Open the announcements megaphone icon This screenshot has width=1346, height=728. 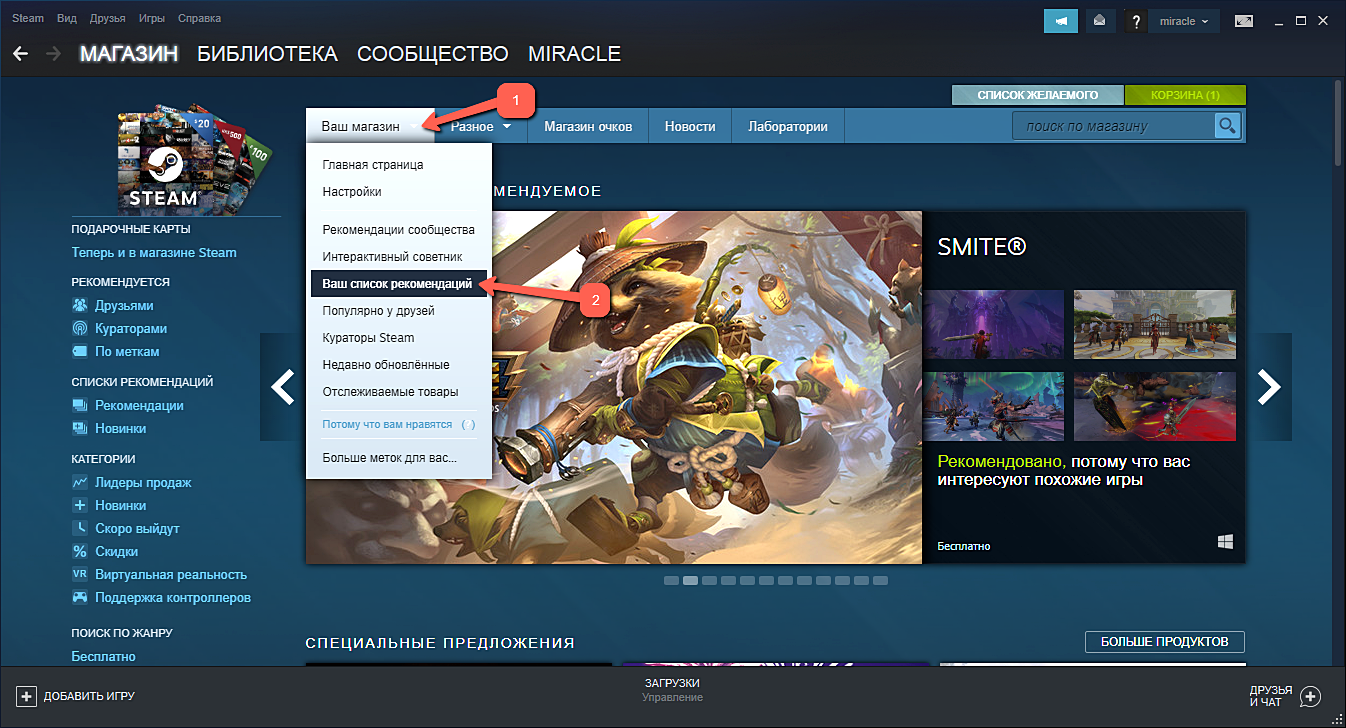coord(1060,21)
